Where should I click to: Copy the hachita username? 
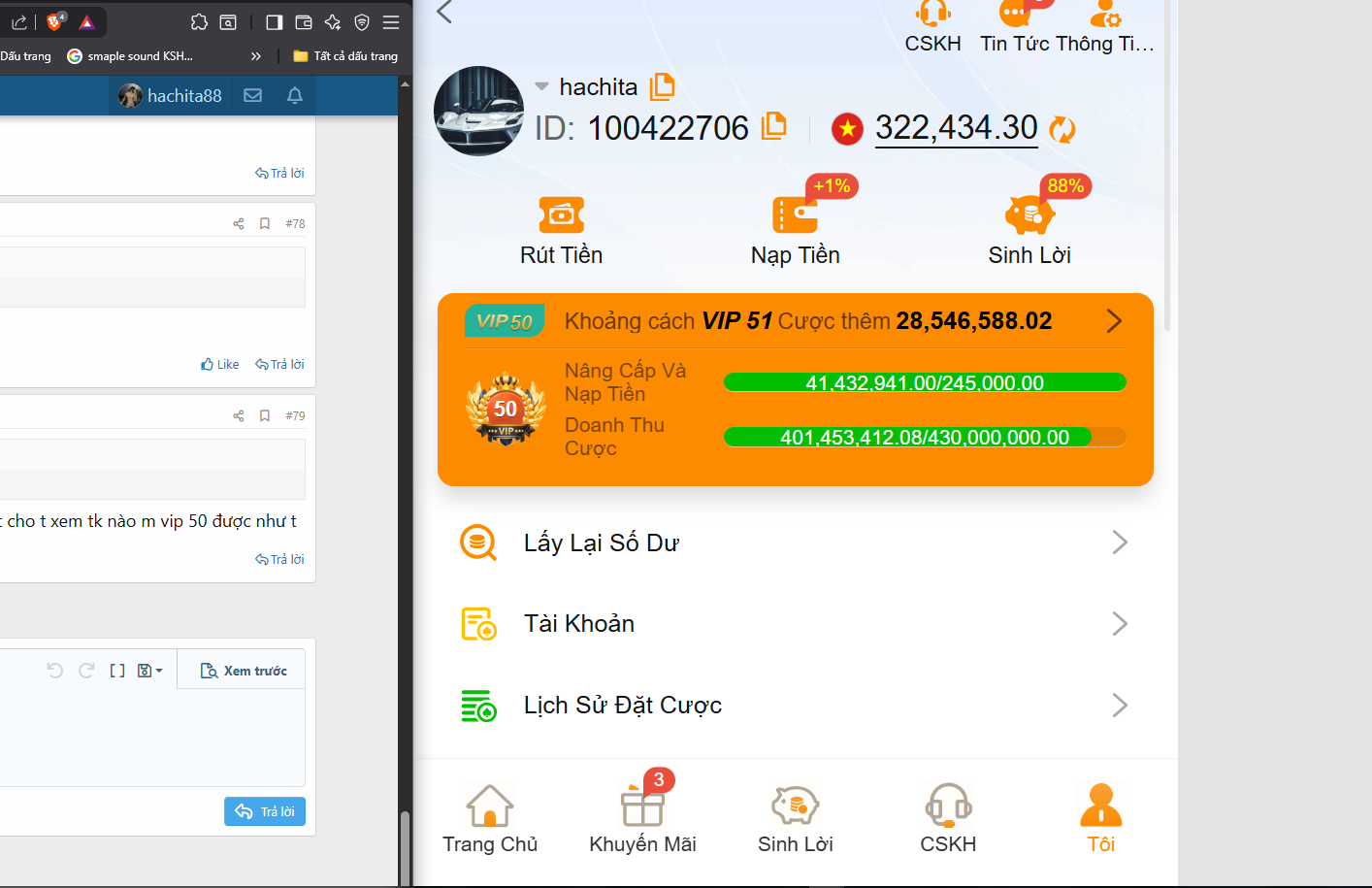pos(662,86)
